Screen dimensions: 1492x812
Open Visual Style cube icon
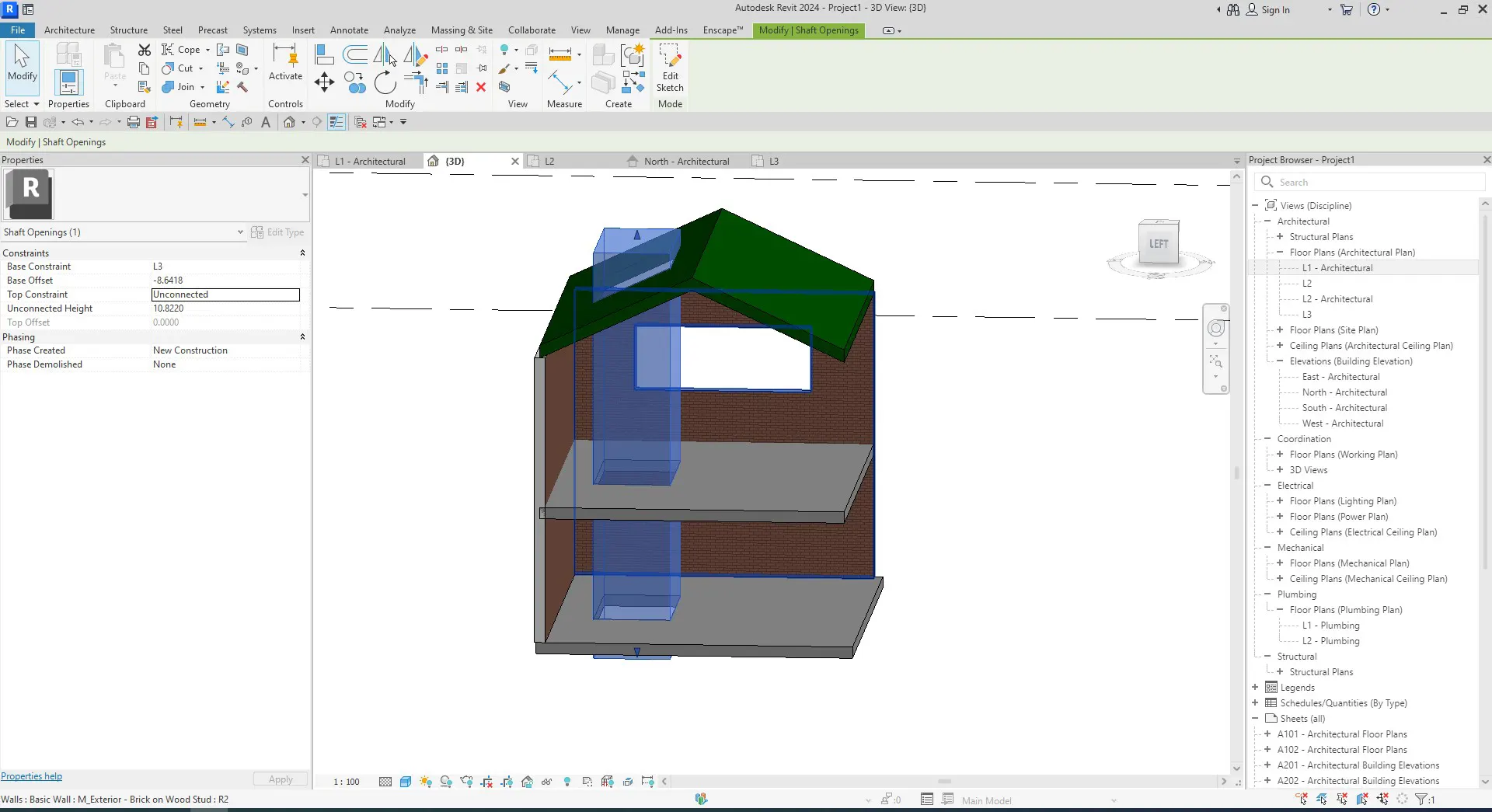point(406,782)
